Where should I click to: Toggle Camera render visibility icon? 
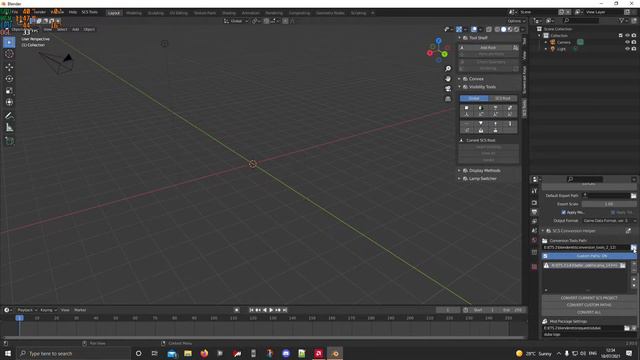point(634,42)
